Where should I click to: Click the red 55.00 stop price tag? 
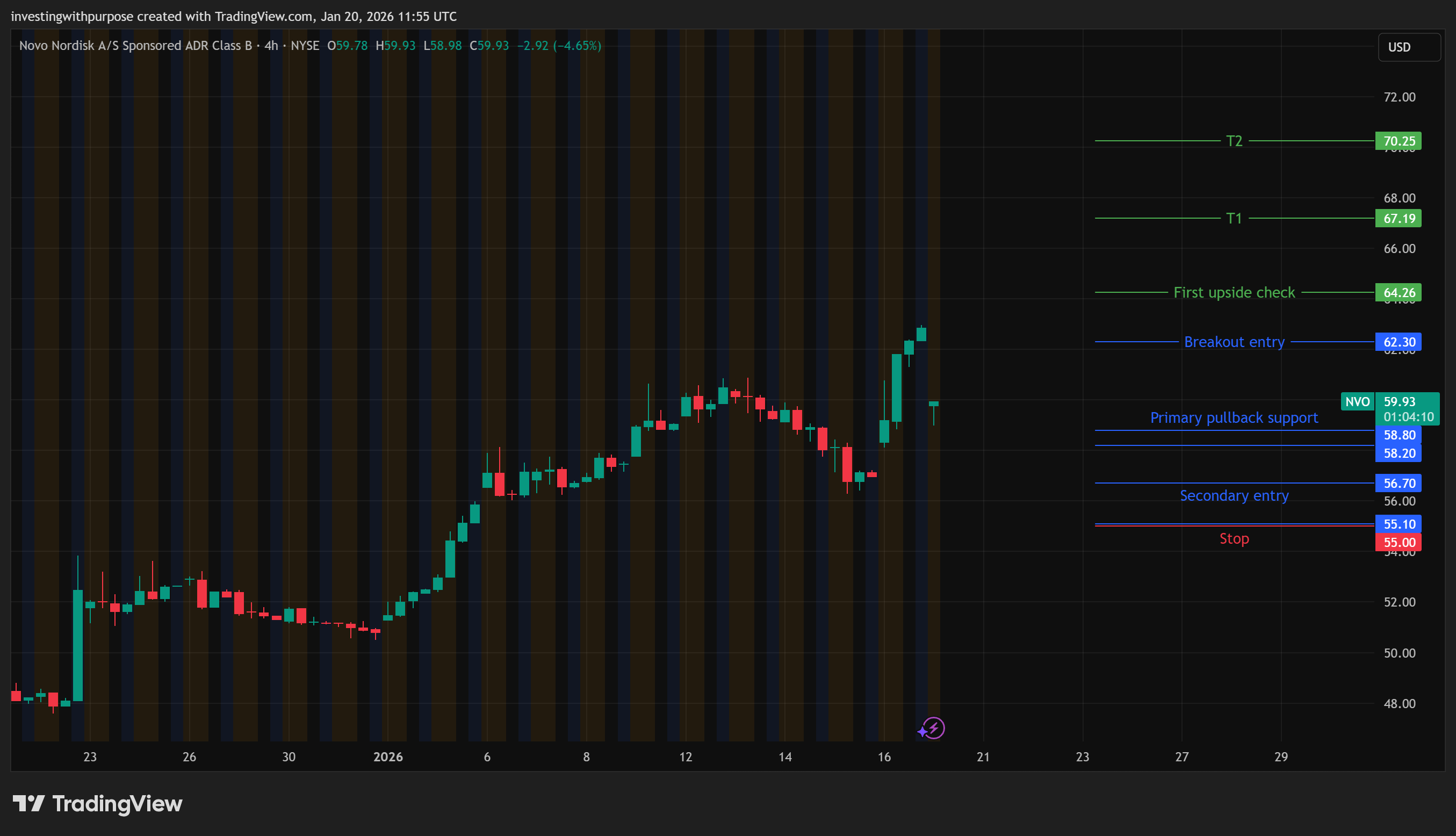click(1398, 542)
